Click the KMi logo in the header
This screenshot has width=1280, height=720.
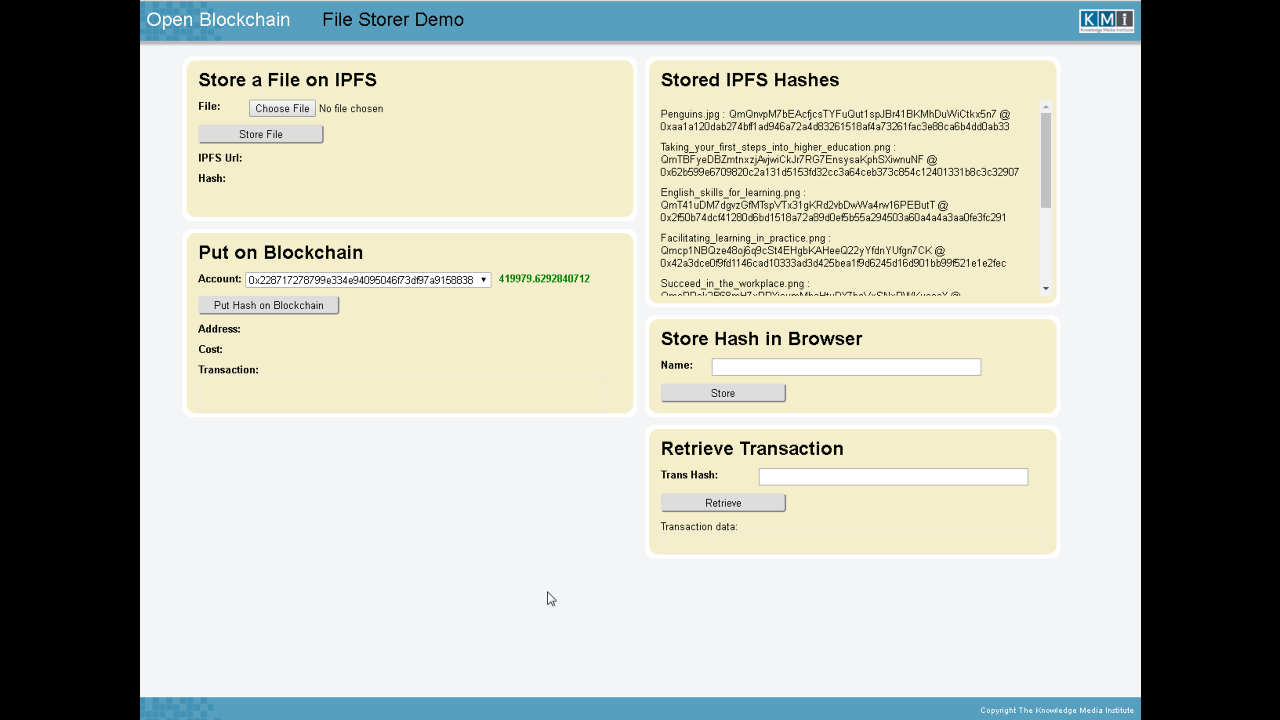coord(1106,21)
